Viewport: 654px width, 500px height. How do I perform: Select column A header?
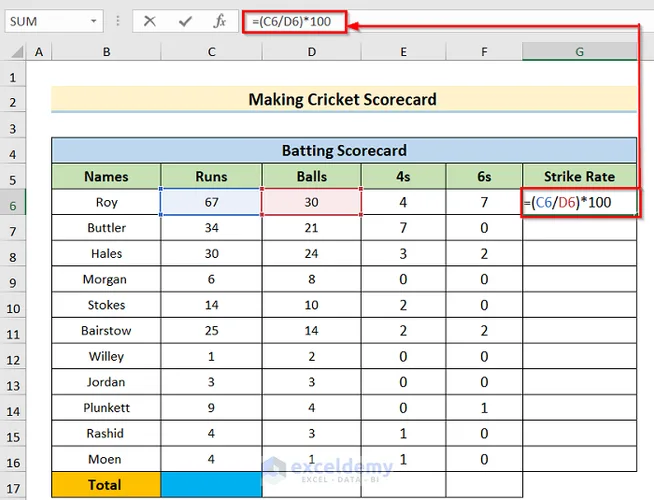tap(39, 52)
